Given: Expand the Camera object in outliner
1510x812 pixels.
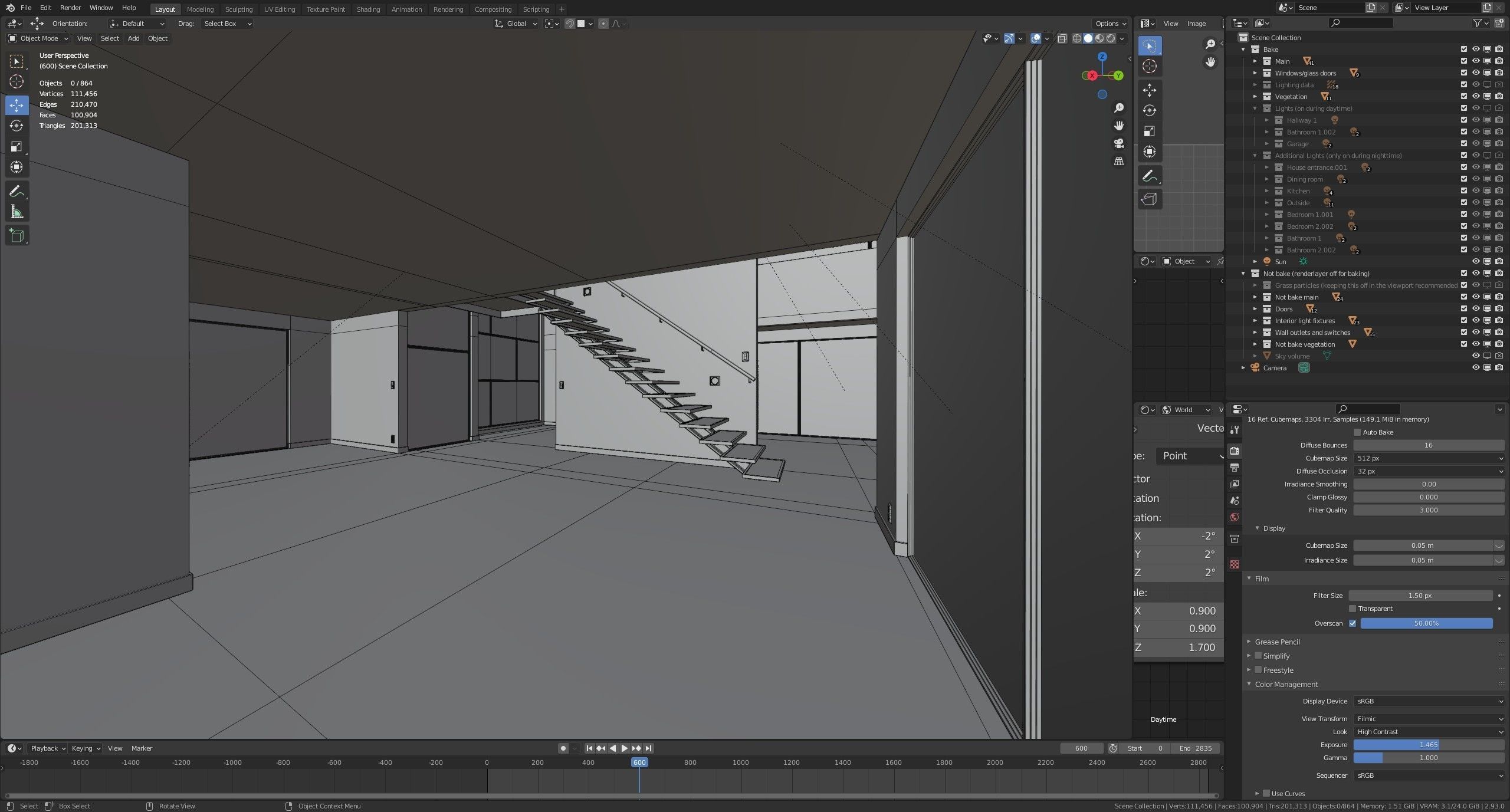Looking at the screenshot, I should 1243,368.
